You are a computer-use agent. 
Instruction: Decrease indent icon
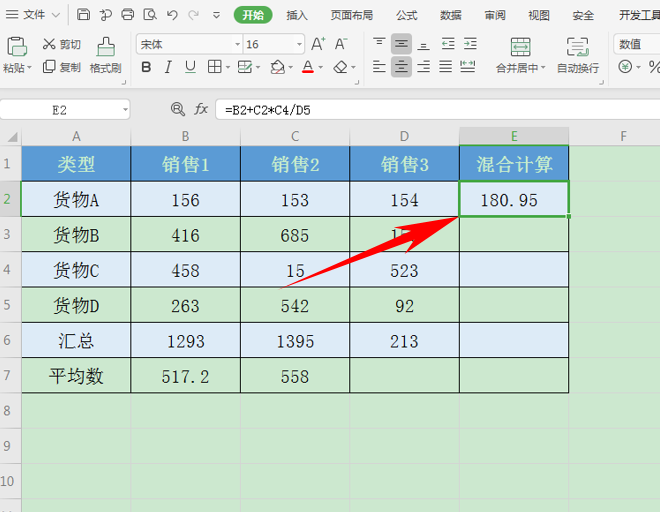[448, 44]
